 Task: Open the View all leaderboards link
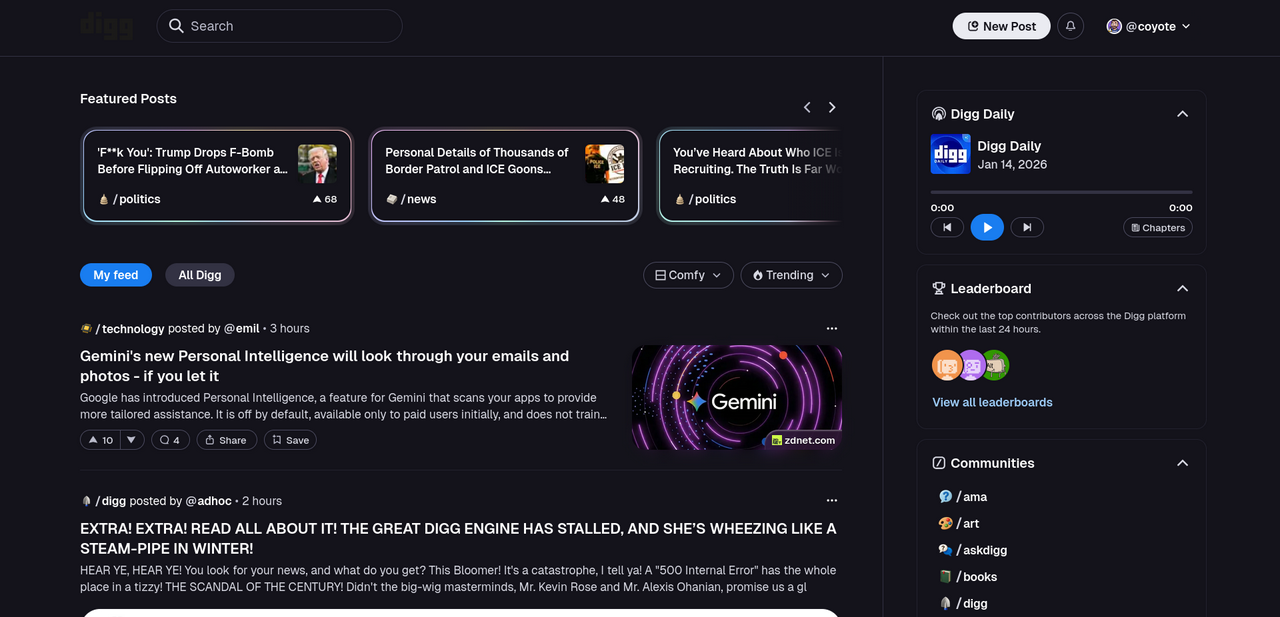coord(992,402)
